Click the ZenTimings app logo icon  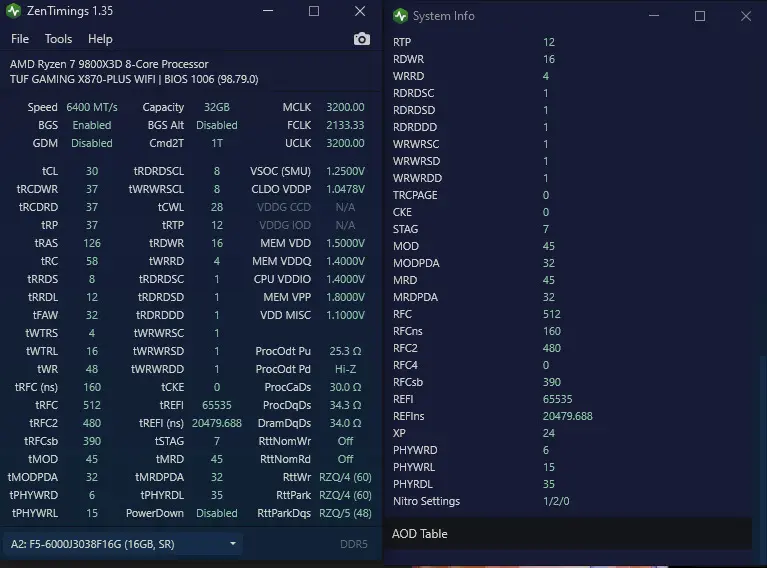point(14,11)
